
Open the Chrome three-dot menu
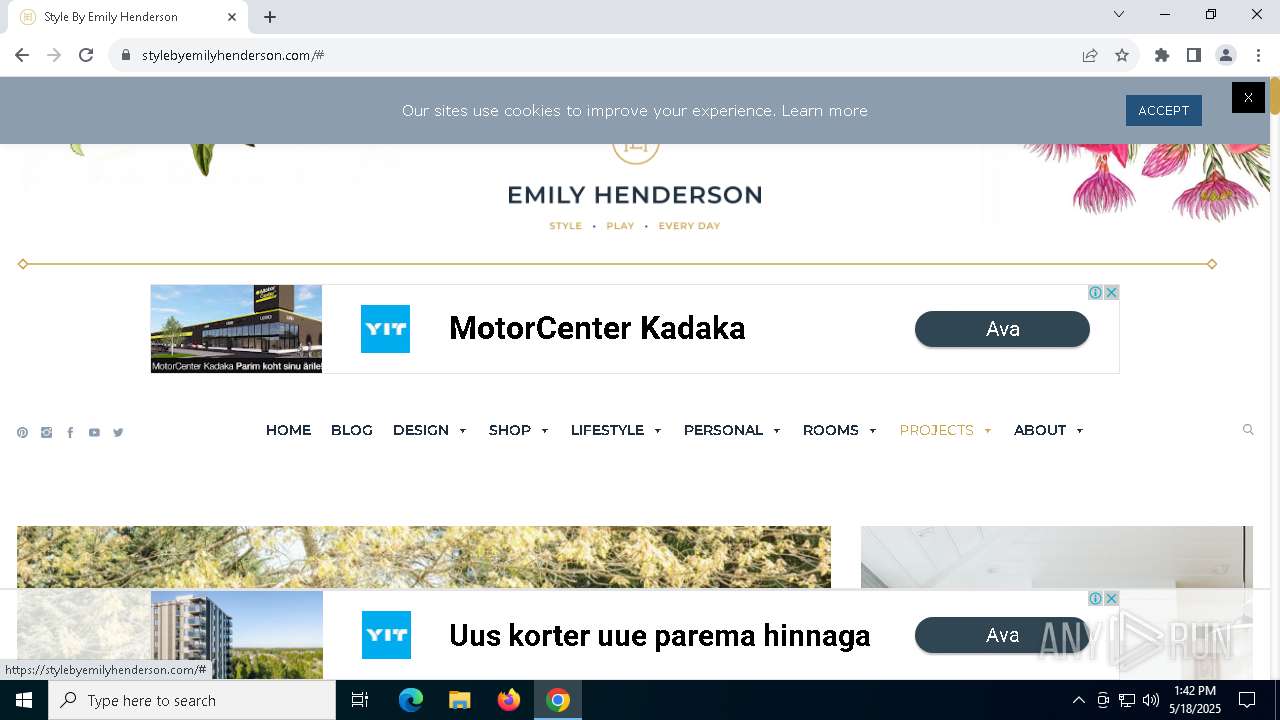point(1258,55)
